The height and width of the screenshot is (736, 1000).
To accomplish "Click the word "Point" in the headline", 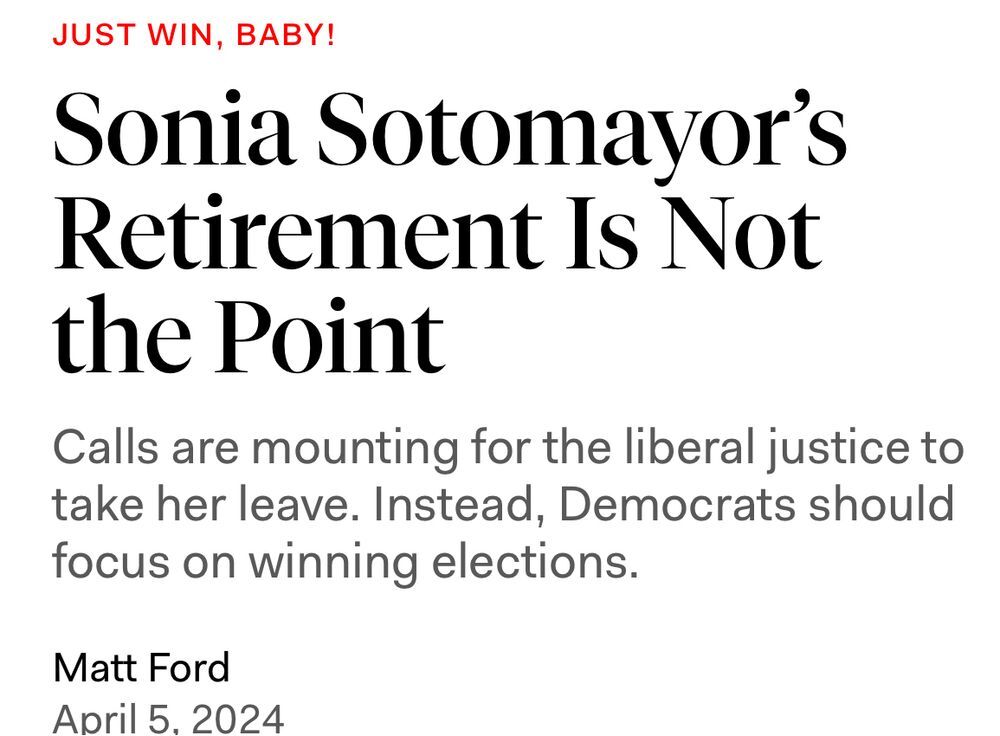I will click(330, 334).
